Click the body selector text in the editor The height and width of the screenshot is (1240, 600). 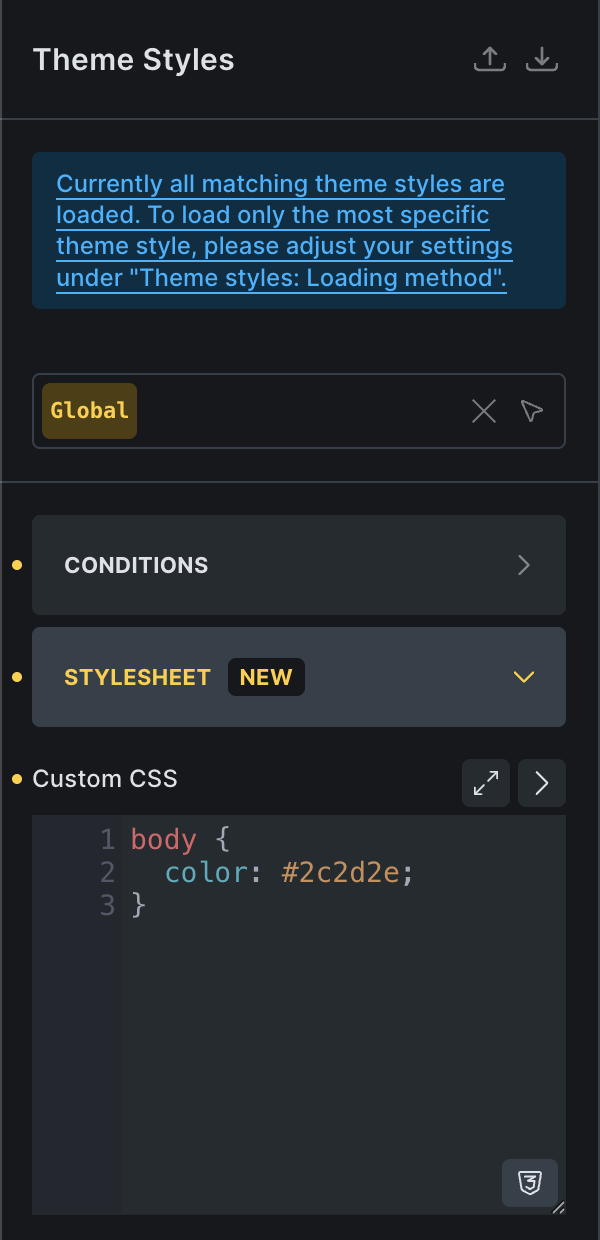pos(162,839)
